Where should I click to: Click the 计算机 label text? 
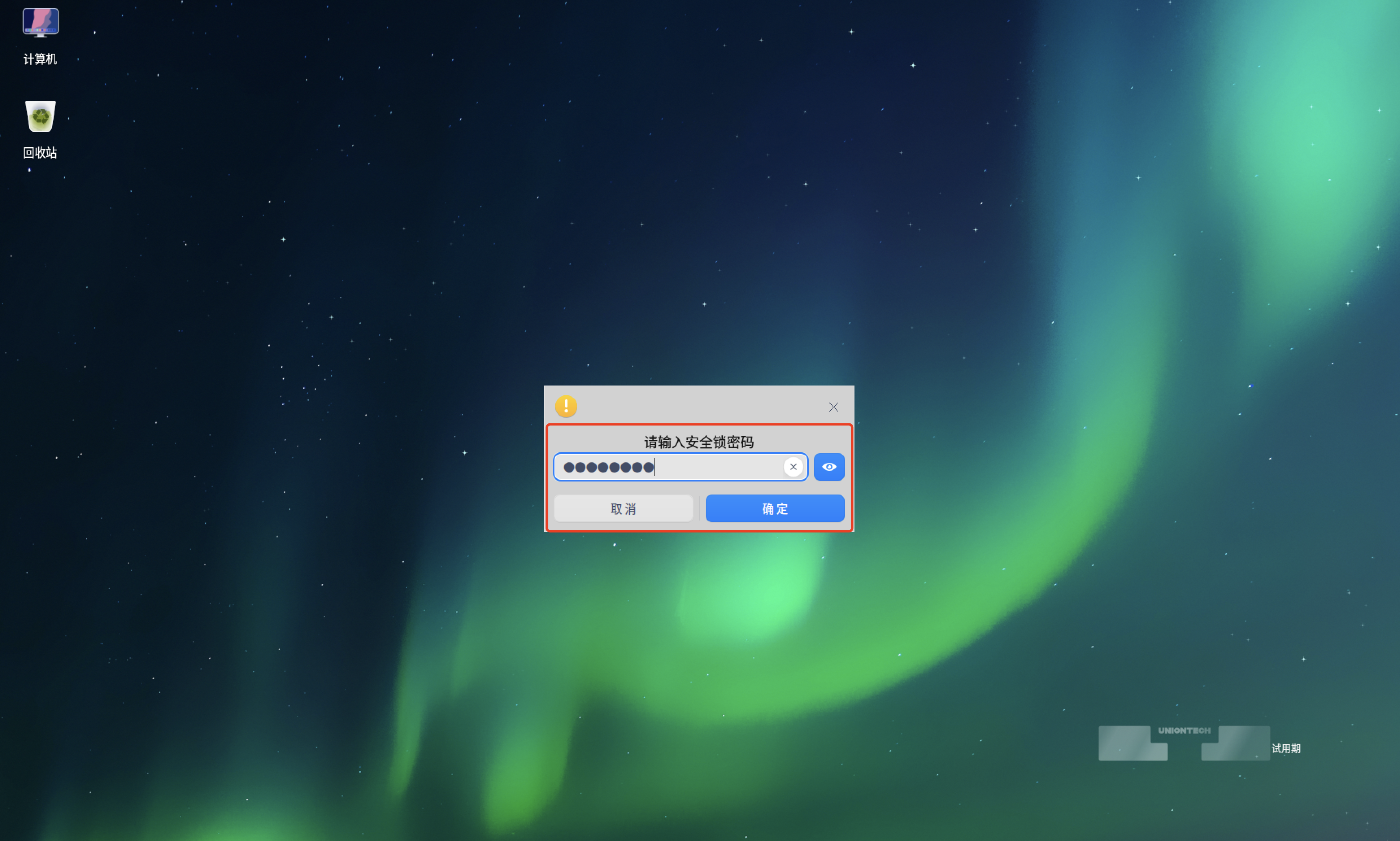click(40, 59)
